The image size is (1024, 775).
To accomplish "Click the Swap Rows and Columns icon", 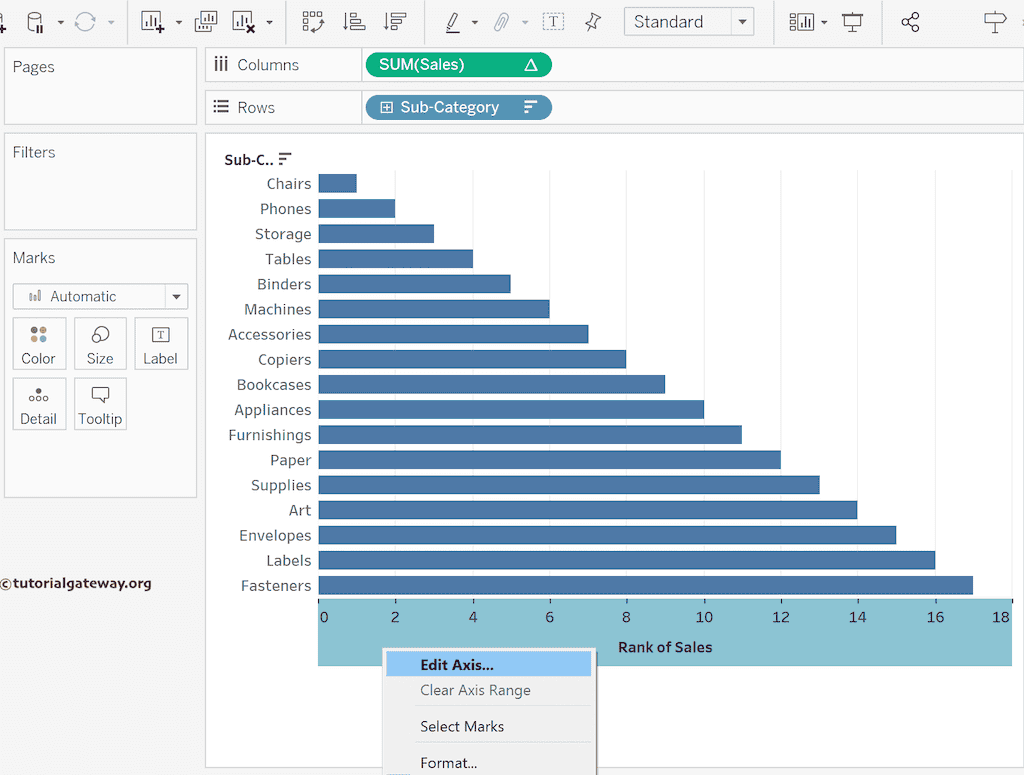I will [x=313, y=22].
